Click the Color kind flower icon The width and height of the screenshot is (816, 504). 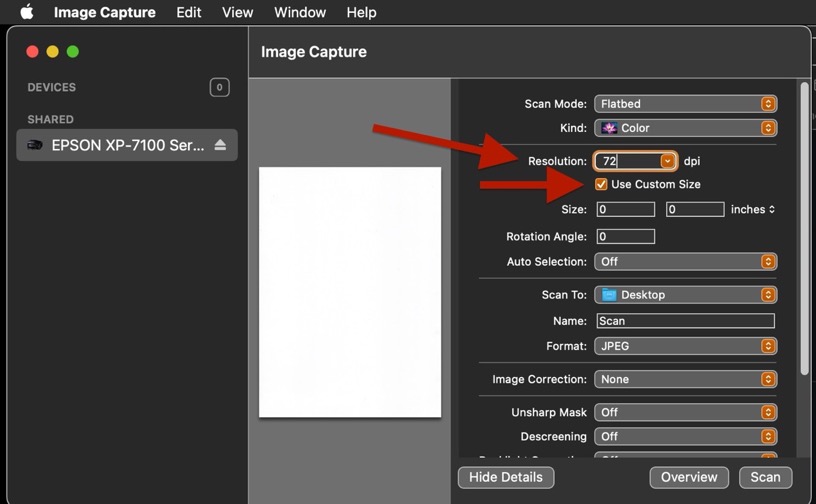tap(609, 128)
